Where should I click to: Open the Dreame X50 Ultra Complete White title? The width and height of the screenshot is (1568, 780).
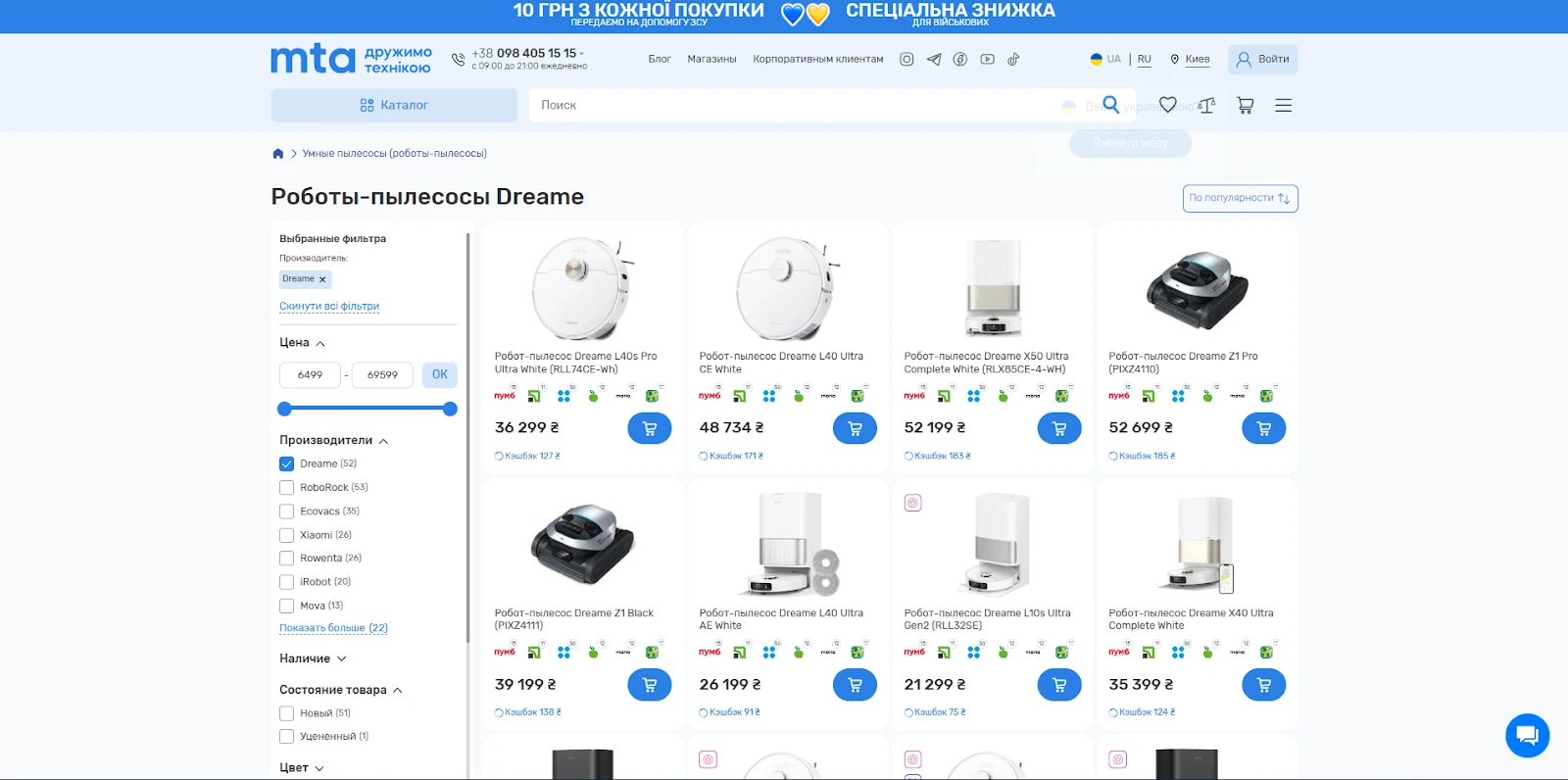[x=986, y=363]
